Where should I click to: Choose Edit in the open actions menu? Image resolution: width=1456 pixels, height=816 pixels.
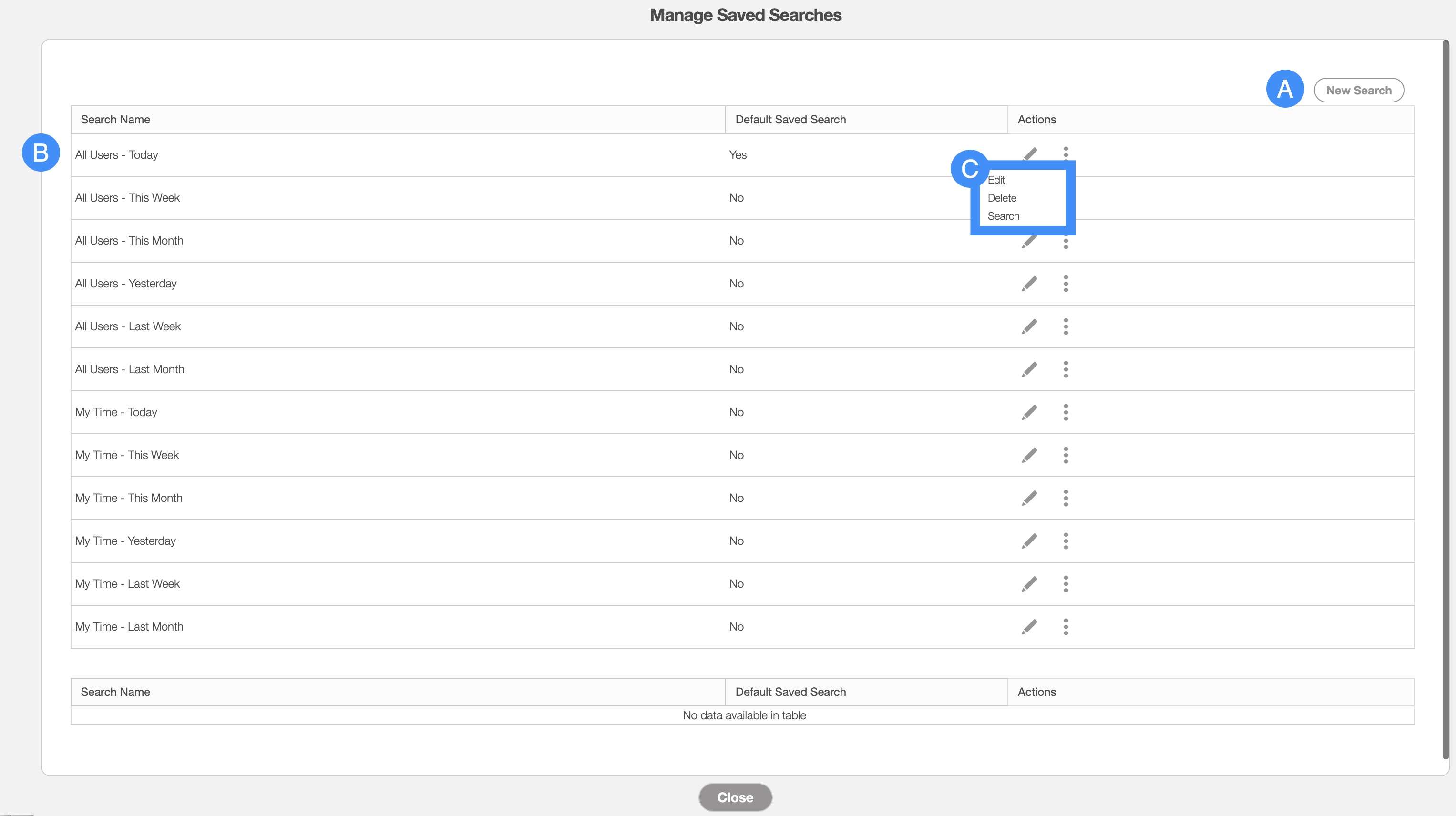996,180
